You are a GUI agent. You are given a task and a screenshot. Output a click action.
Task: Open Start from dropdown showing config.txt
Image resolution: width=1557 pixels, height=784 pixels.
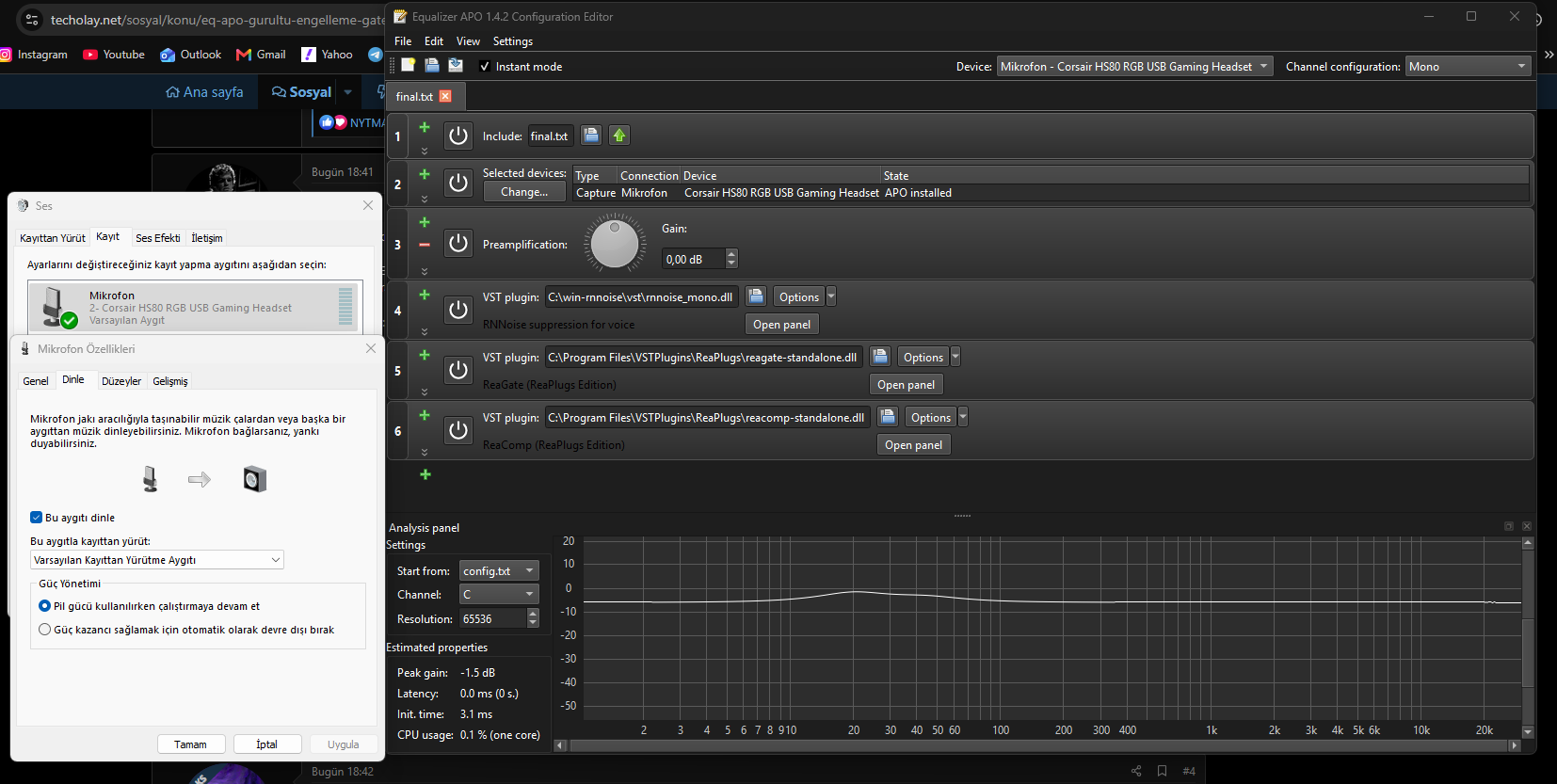(x=499, y=570)
